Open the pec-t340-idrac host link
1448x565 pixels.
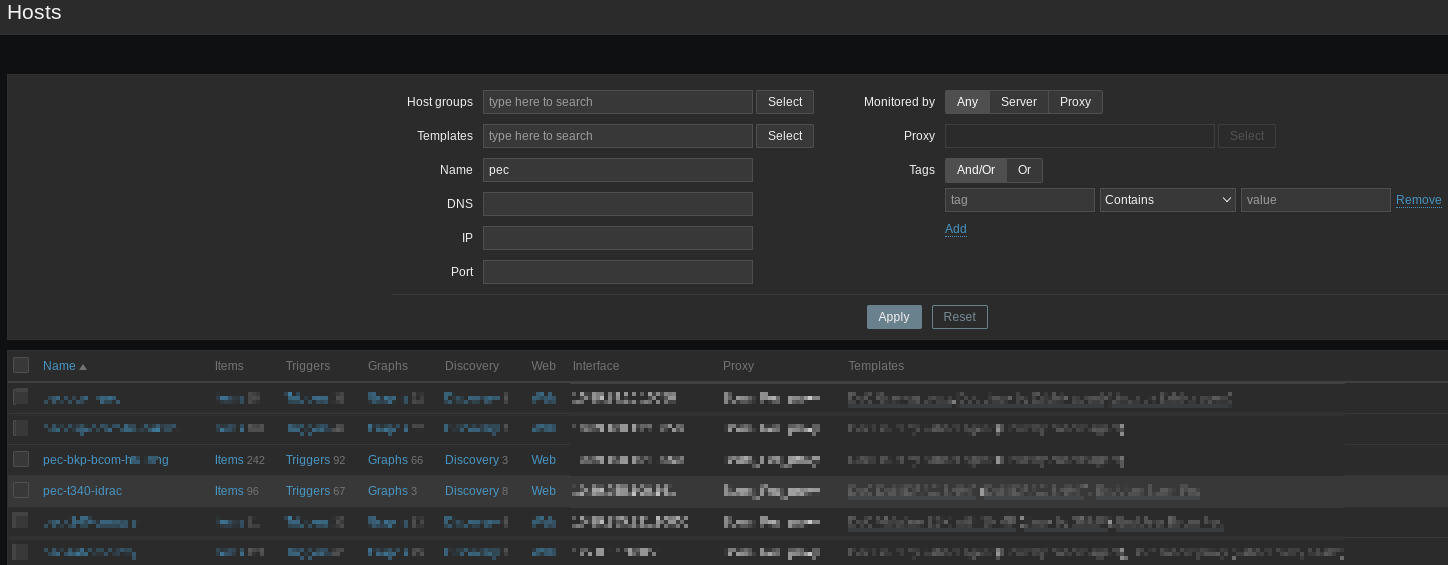82,491
